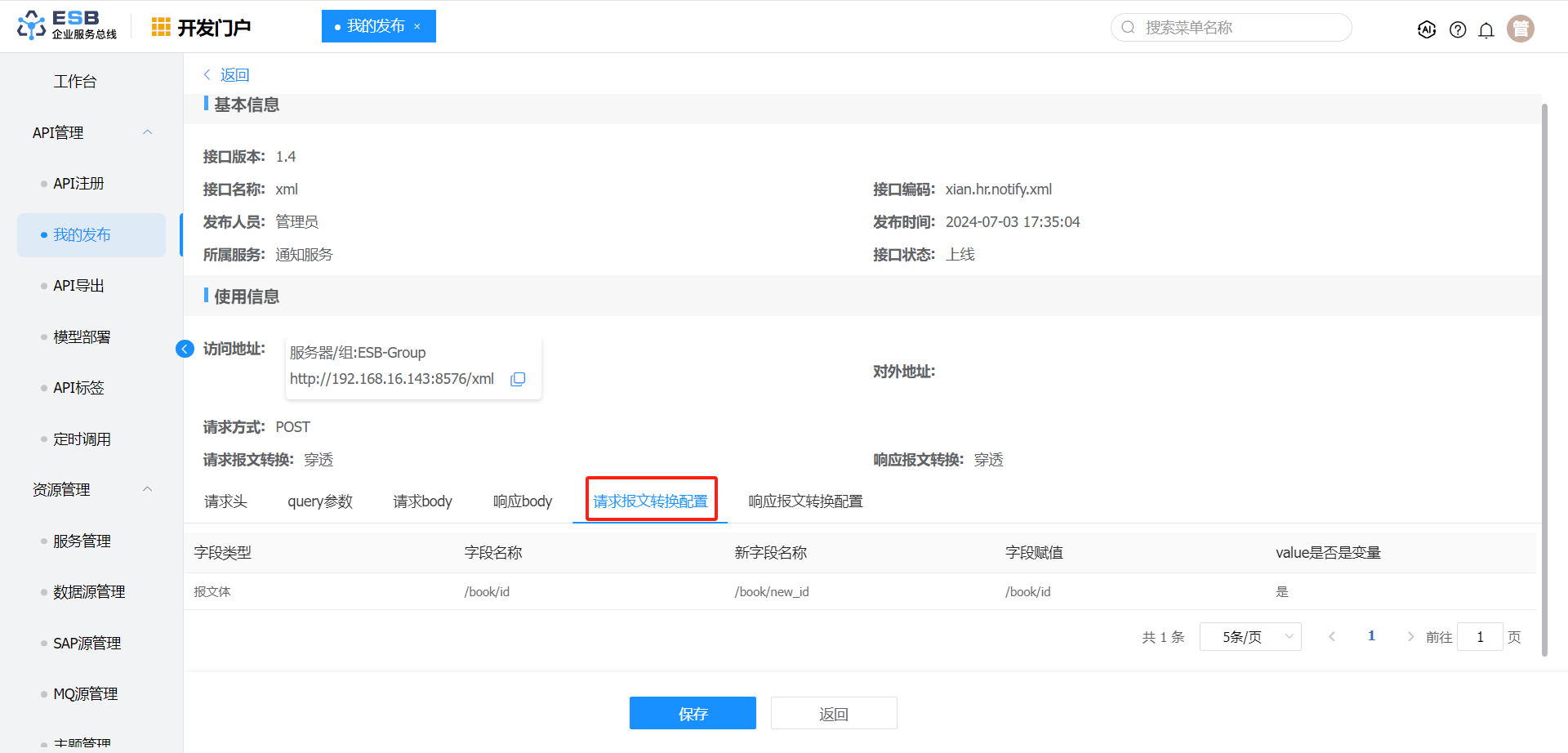Screen dimensions: 1568x753
Task: Switch to the 响应报文转换配置 tab
Action: pyautogui.click(x=805, y=501)
